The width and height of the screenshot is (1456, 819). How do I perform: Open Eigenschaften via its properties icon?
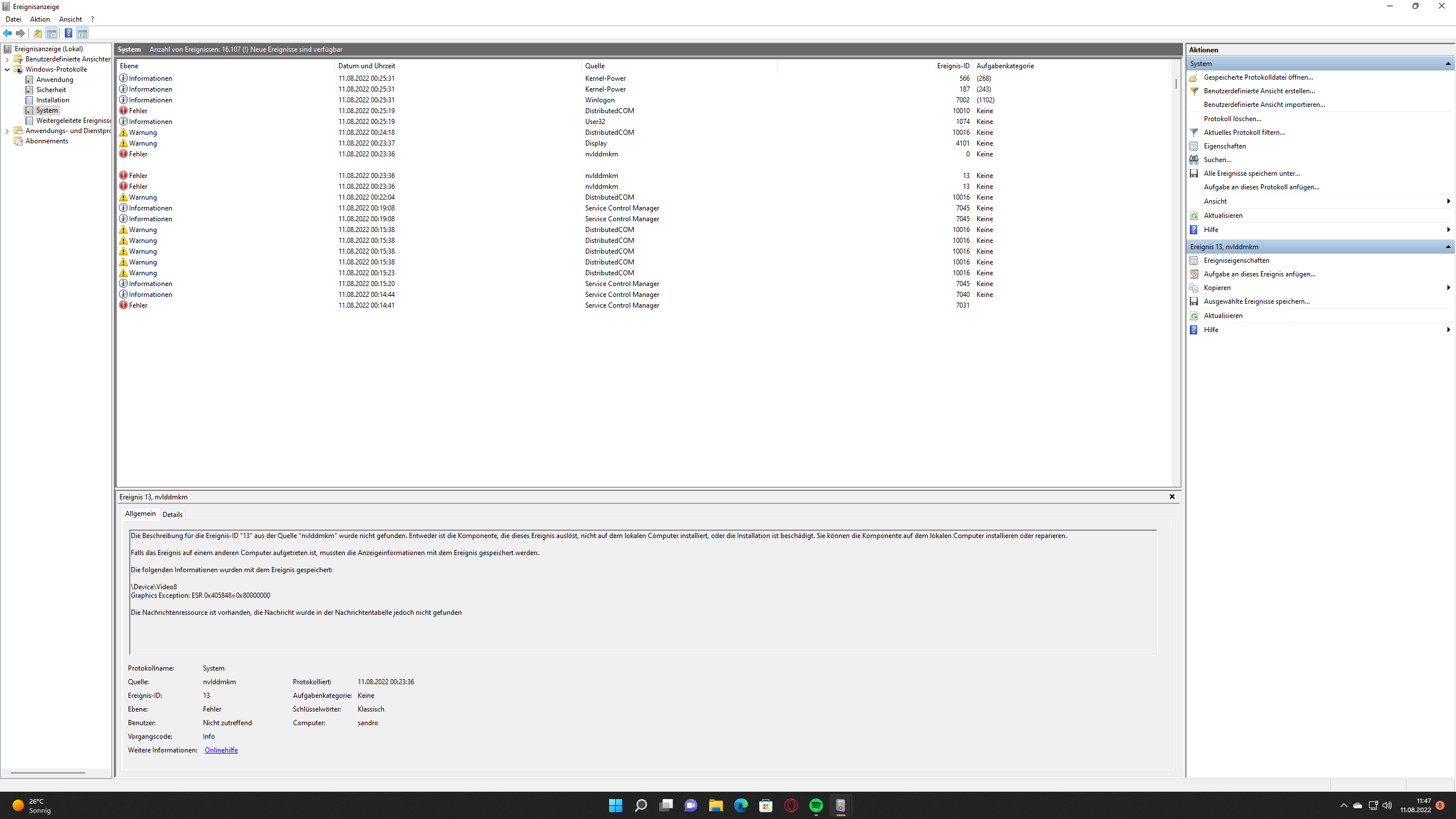pyautogui.click(x=1193, y=146)
